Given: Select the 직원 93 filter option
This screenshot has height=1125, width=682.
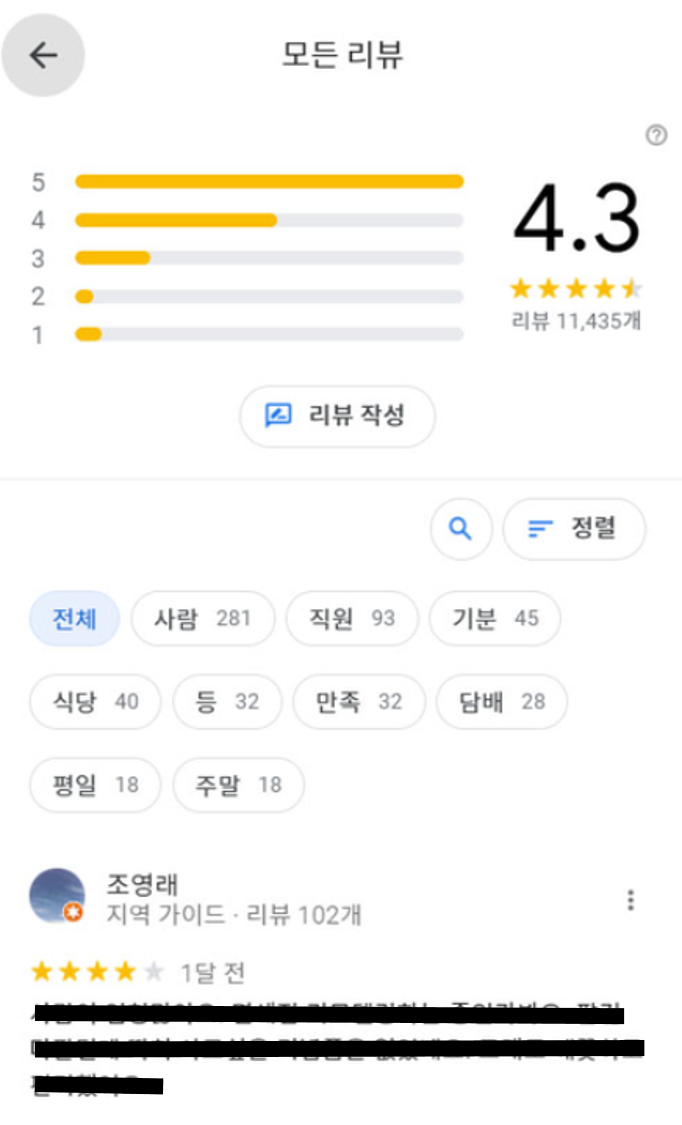Looking at the screenshot, I should click(x=352, y=618).
